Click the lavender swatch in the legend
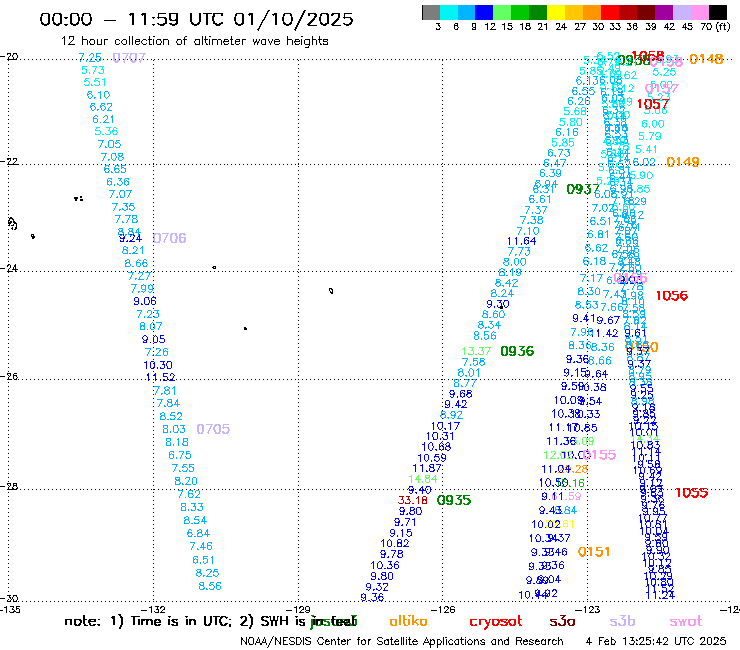Screen dimensions: 740x650 pos(682,12)
